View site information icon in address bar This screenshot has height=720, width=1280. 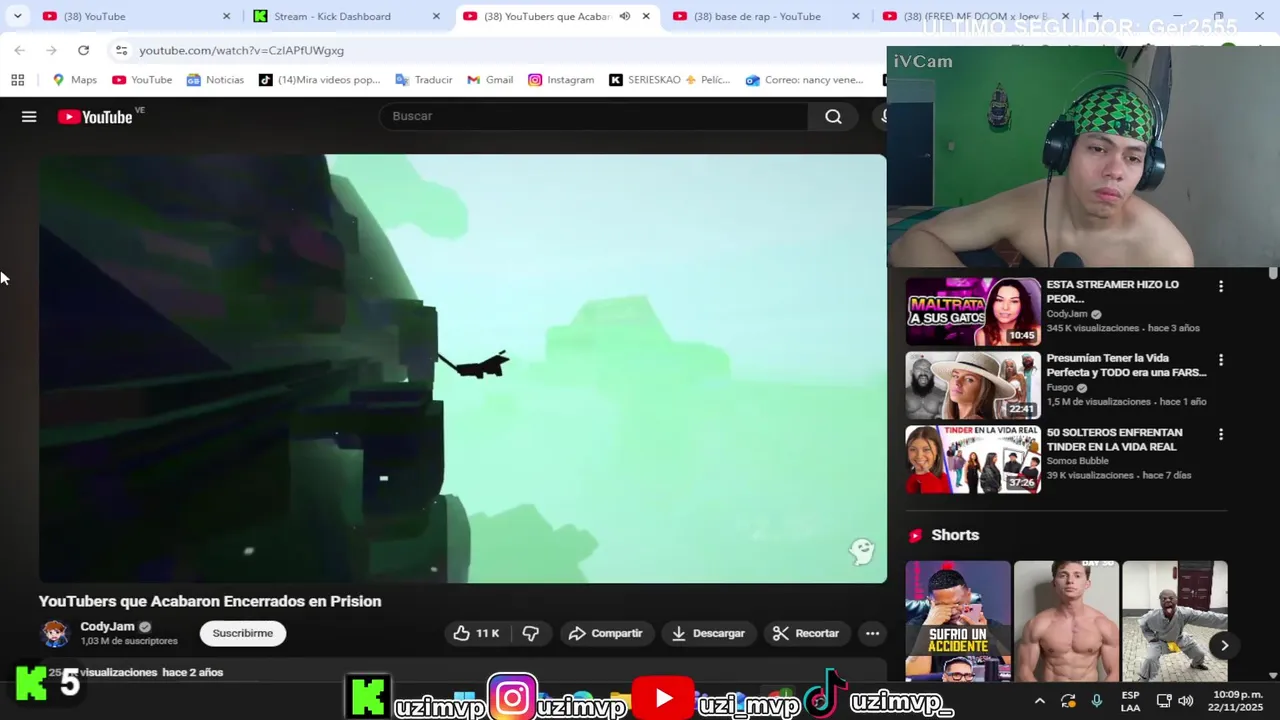coord(121,50)
